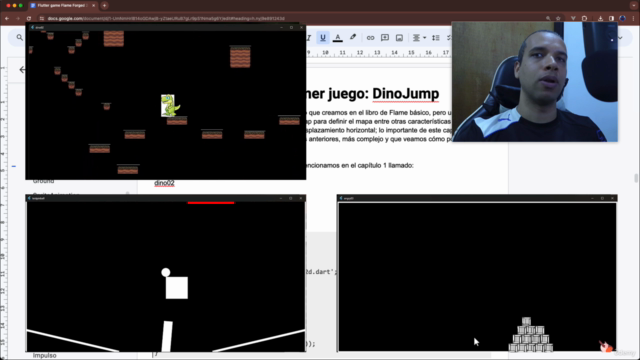
Task: Open the text alignment dropdown
Action: (x=419, y=38)
